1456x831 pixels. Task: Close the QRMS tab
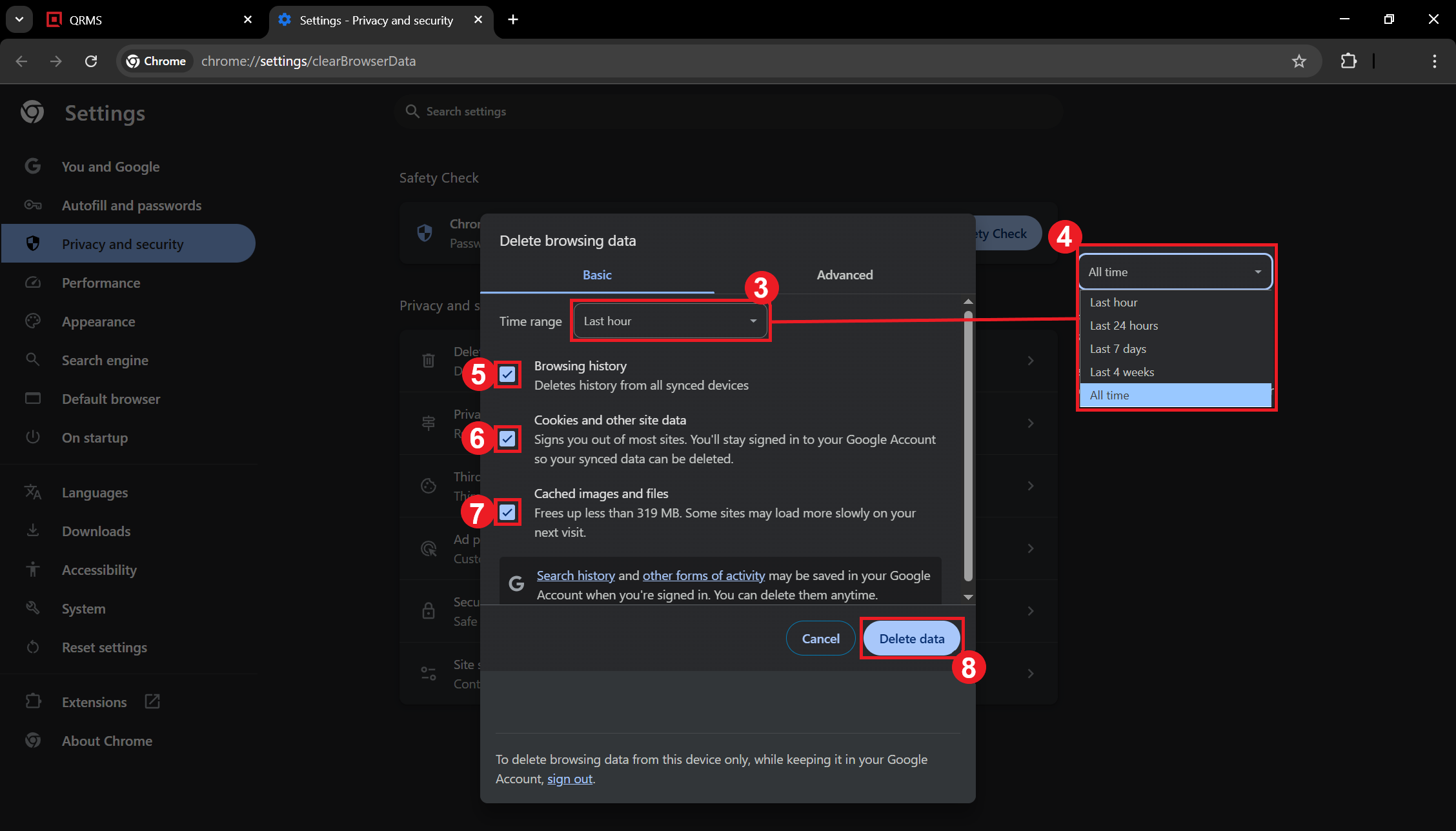click(x=248, y=19)
